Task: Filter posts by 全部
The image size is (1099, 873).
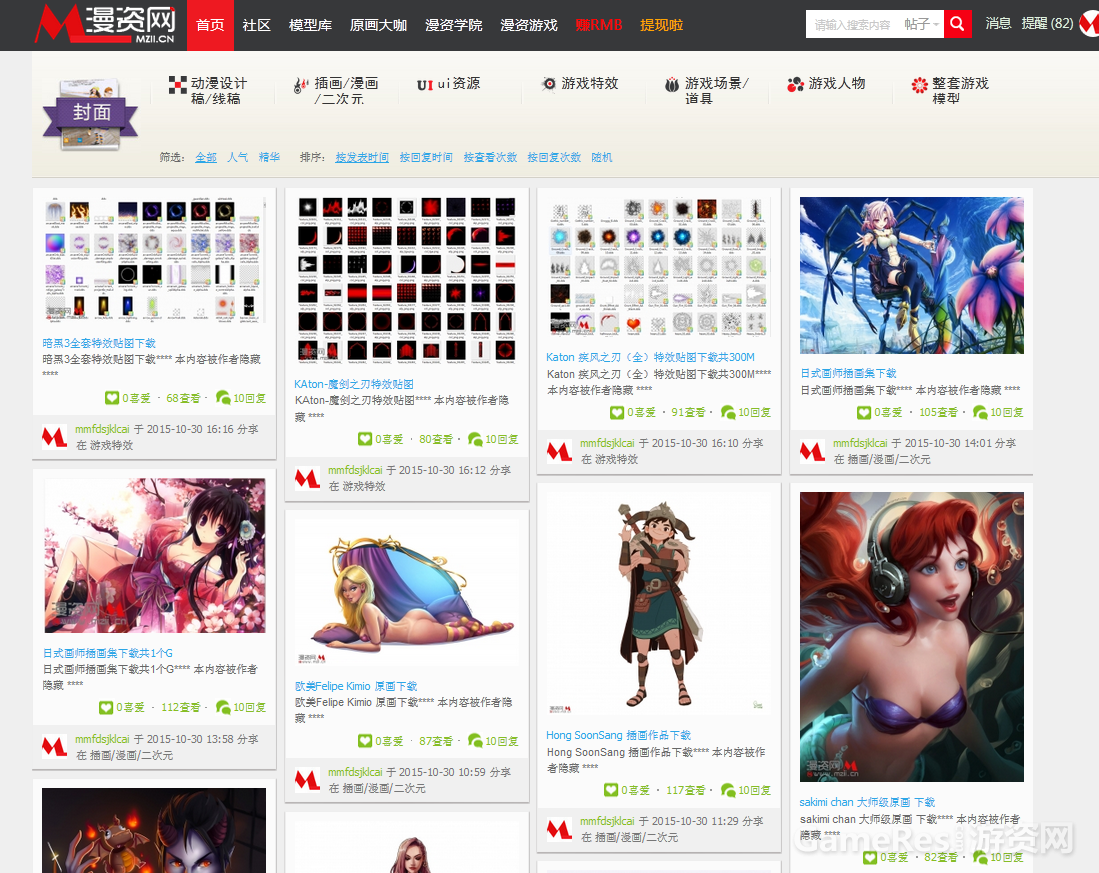Action: [205, 157]
